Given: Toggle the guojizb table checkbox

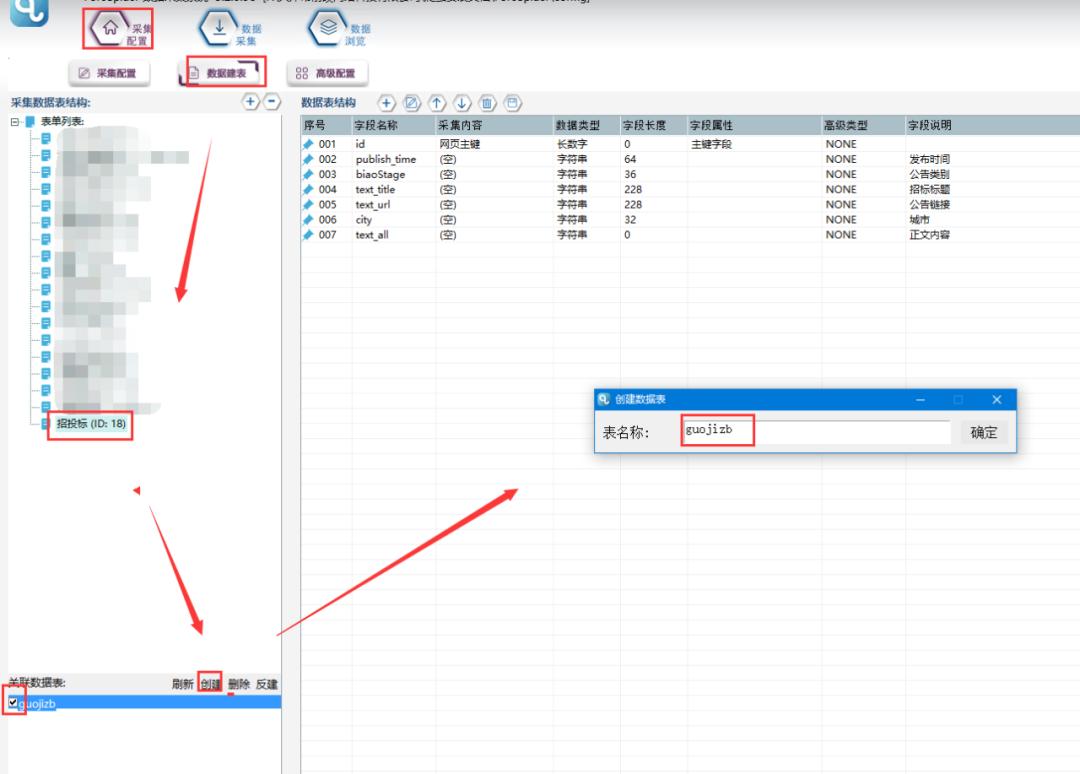Looking at the screenshot, I should click(x=13, y=703).
